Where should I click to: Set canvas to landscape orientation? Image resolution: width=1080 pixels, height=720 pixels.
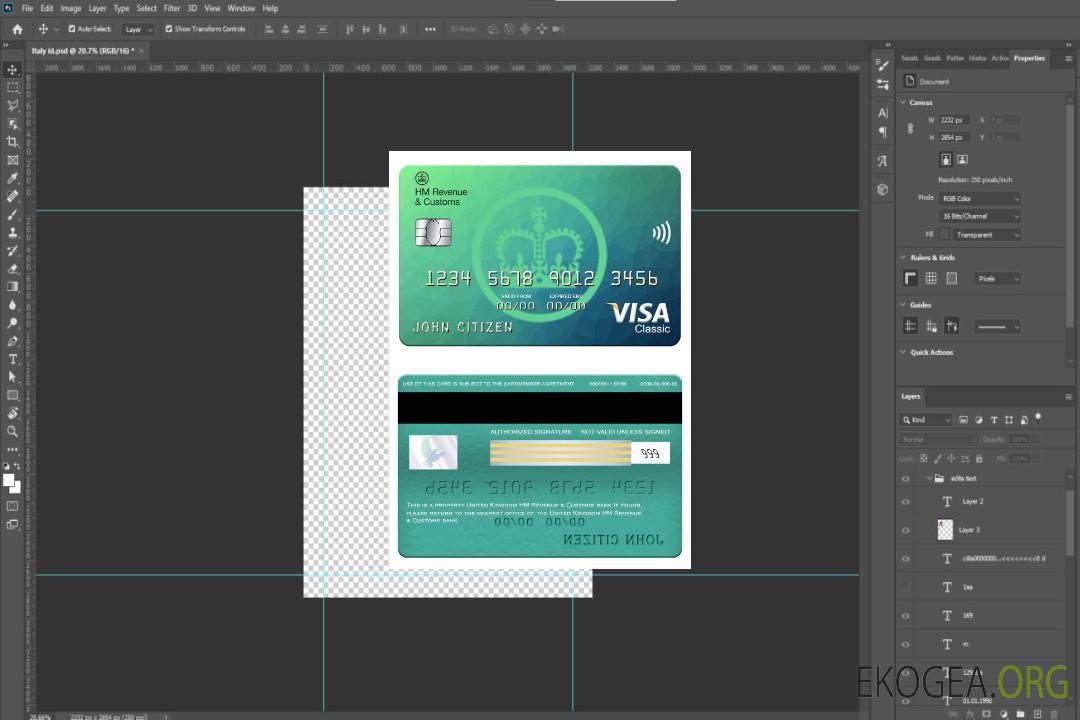pyautogui.click(x=962, y=159)
